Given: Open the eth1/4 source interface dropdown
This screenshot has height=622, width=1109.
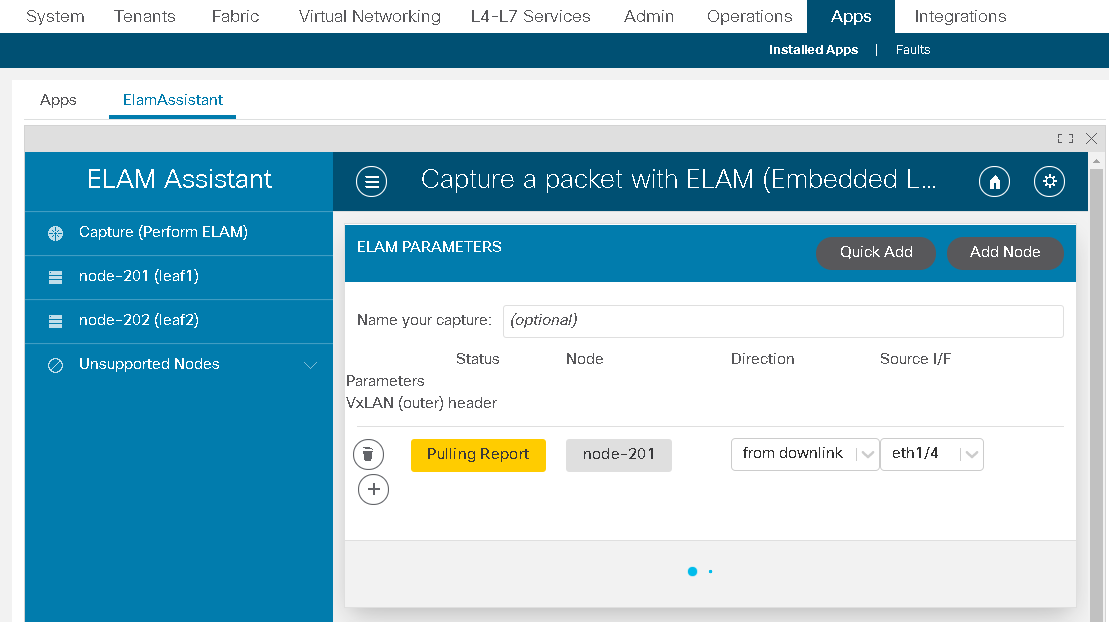Looking at the screenshot, I should [x=931, y=454].
